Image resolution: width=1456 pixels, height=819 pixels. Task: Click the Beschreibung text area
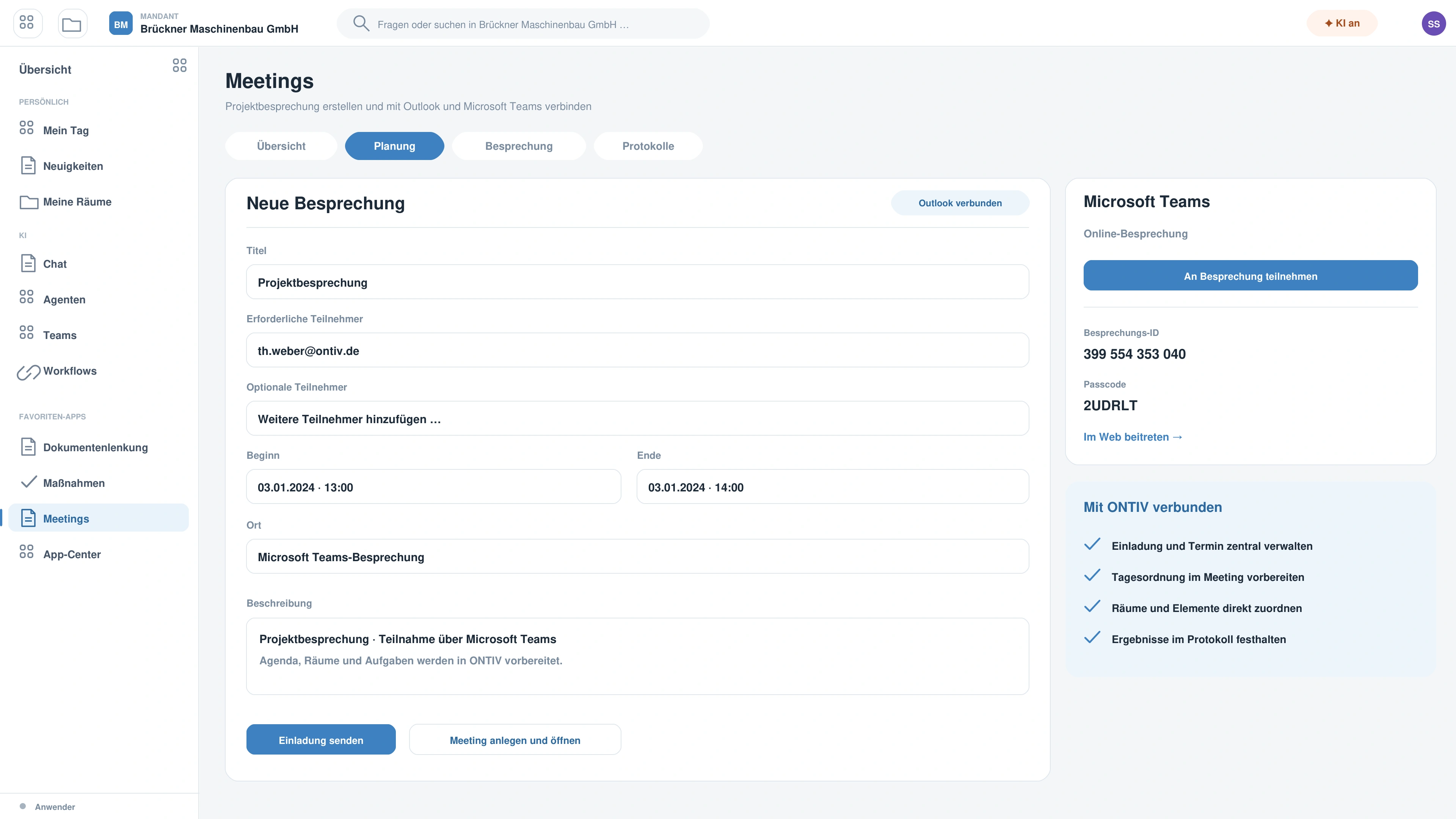click(x=637, y=656)
